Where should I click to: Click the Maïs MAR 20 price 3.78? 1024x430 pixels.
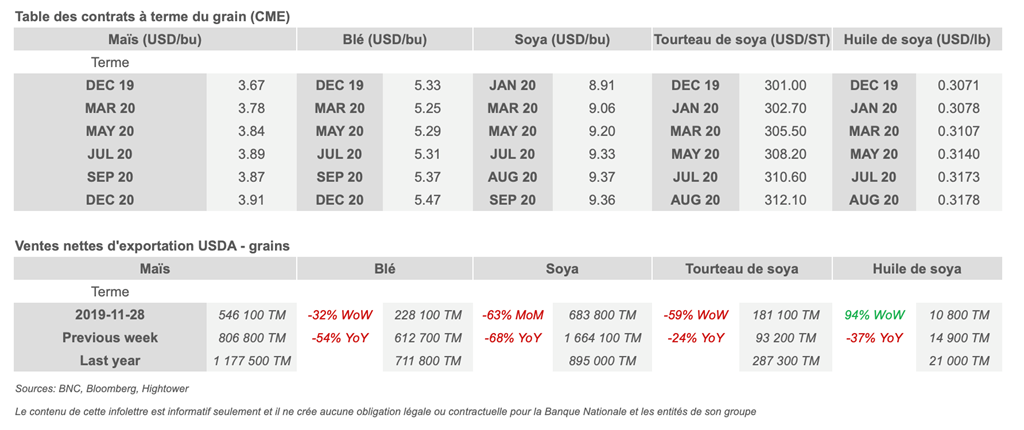click(x=251, y=109)
